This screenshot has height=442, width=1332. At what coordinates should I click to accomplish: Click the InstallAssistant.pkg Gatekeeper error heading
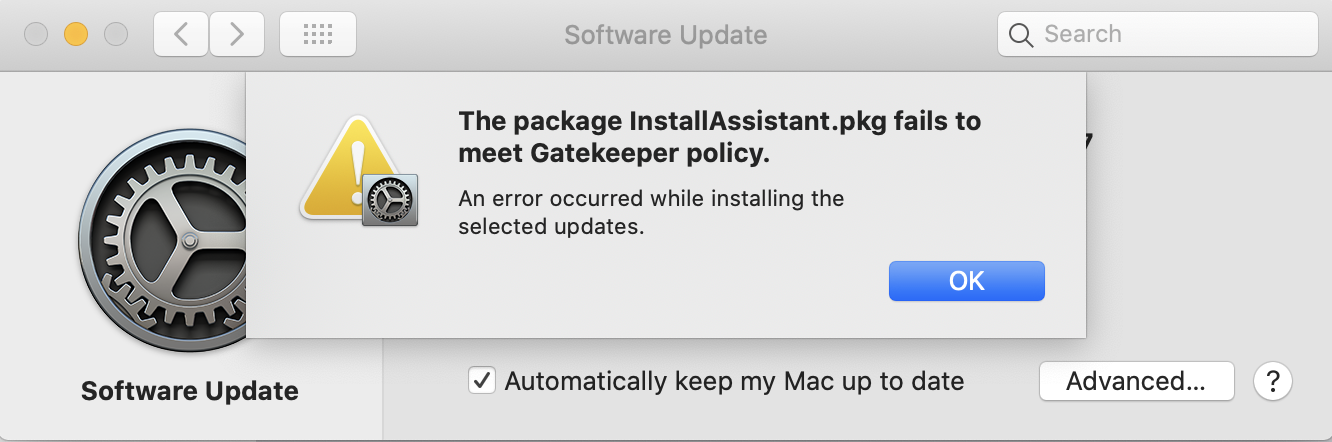tap(719, 138)
